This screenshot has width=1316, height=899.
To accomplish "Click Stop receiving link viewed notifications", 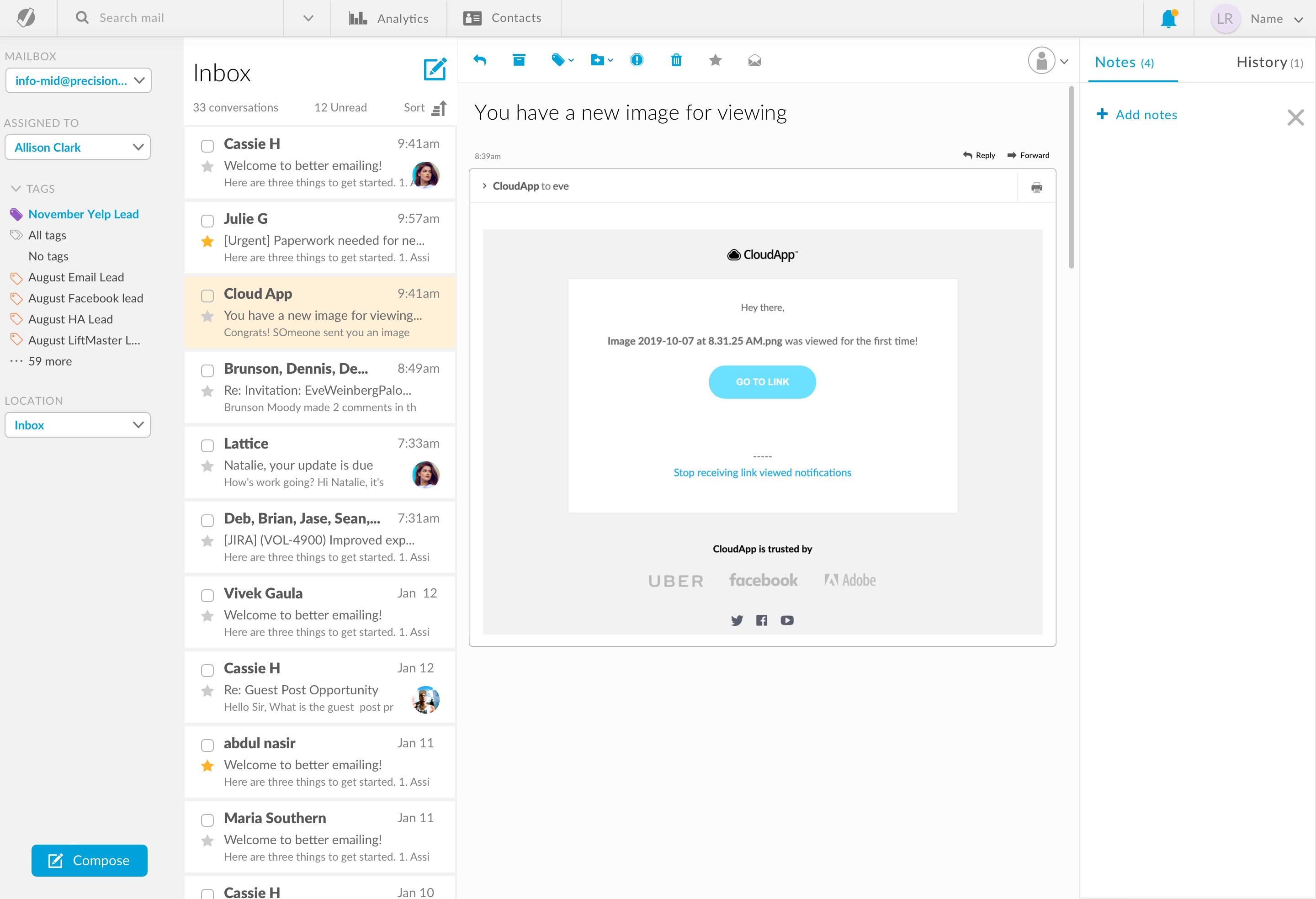I will 762,472.
